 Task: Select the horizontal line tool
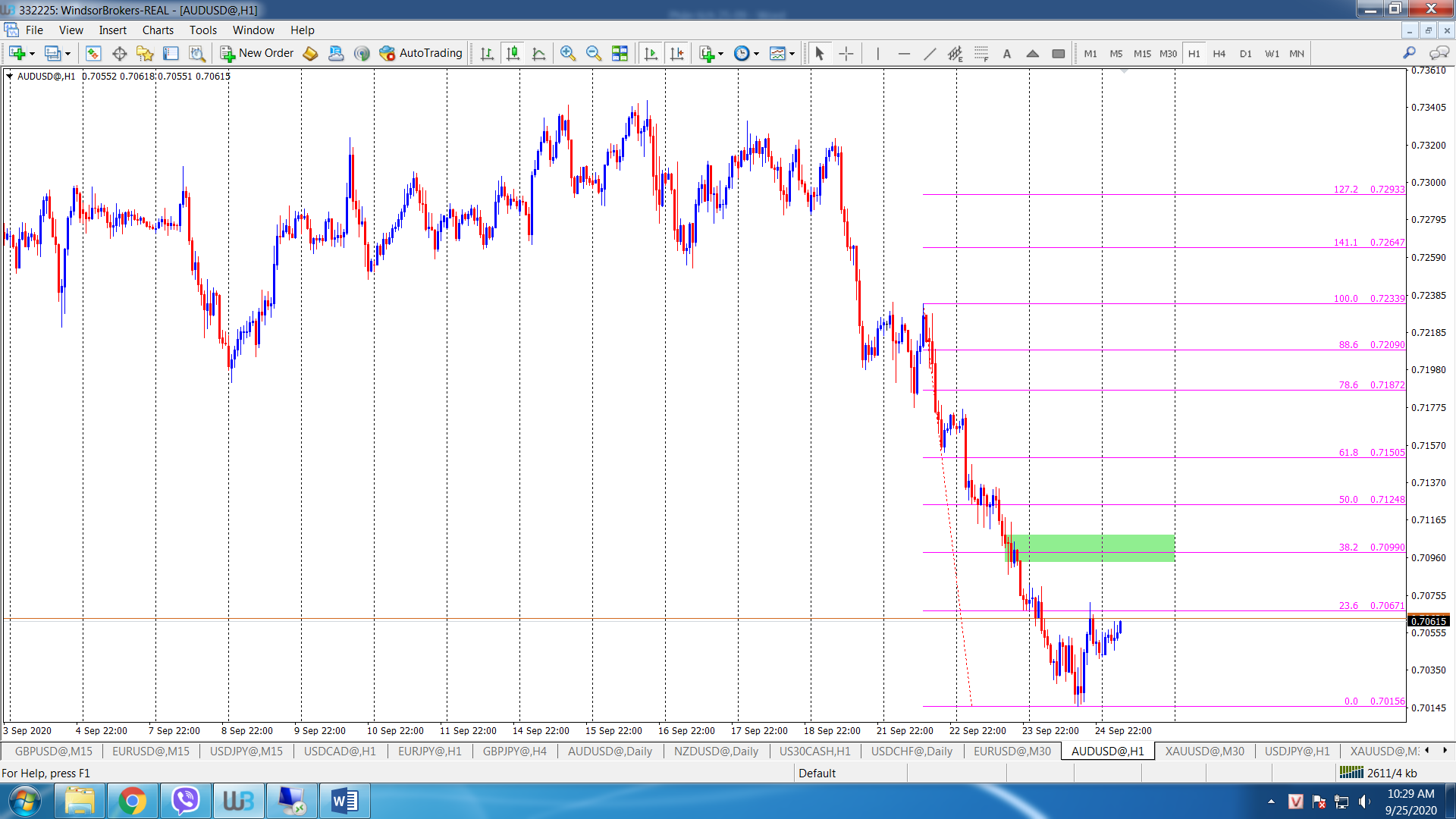(903, 53)
